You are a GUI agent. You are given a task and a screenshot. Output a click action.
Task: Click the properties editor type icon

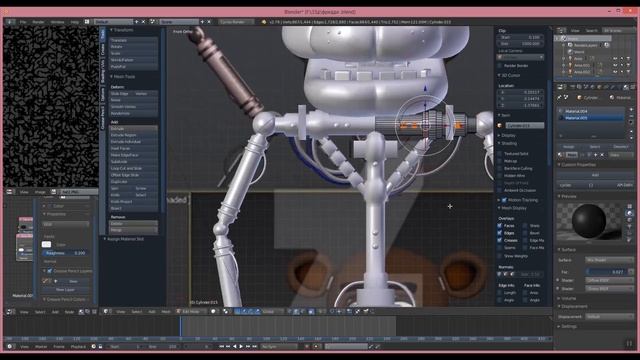562,87
